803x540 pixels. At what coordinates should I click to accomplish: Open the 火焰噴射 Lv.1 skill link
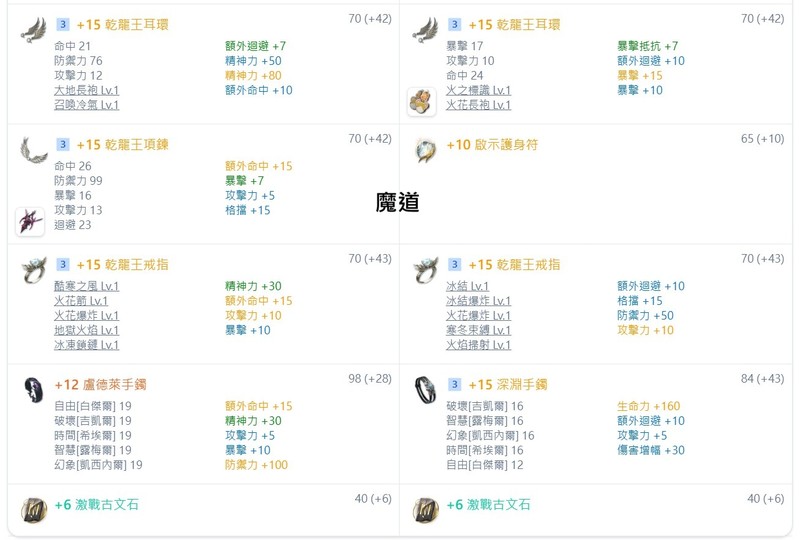point(478,345)
